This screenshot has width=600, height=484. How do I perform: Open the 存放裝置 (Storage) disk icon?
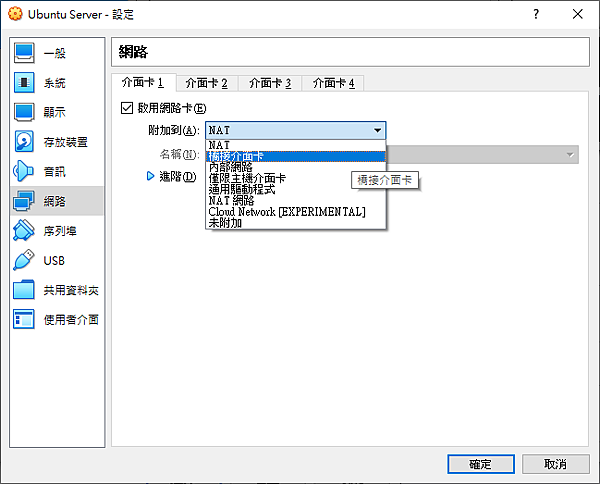[24, 142]
